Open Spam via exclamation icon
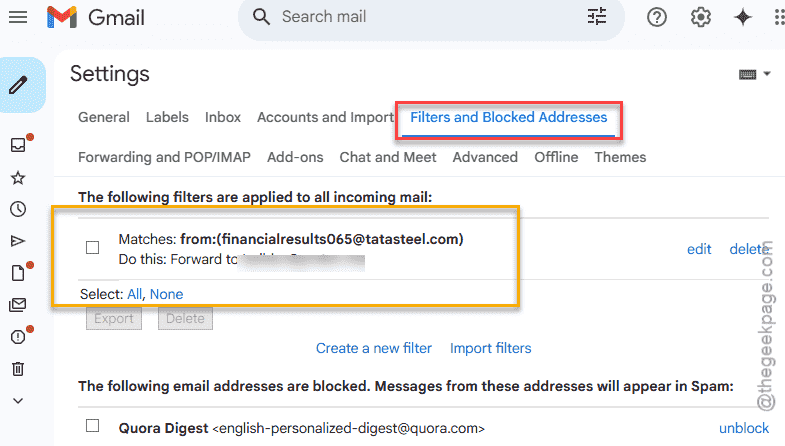 click(18, 337)
